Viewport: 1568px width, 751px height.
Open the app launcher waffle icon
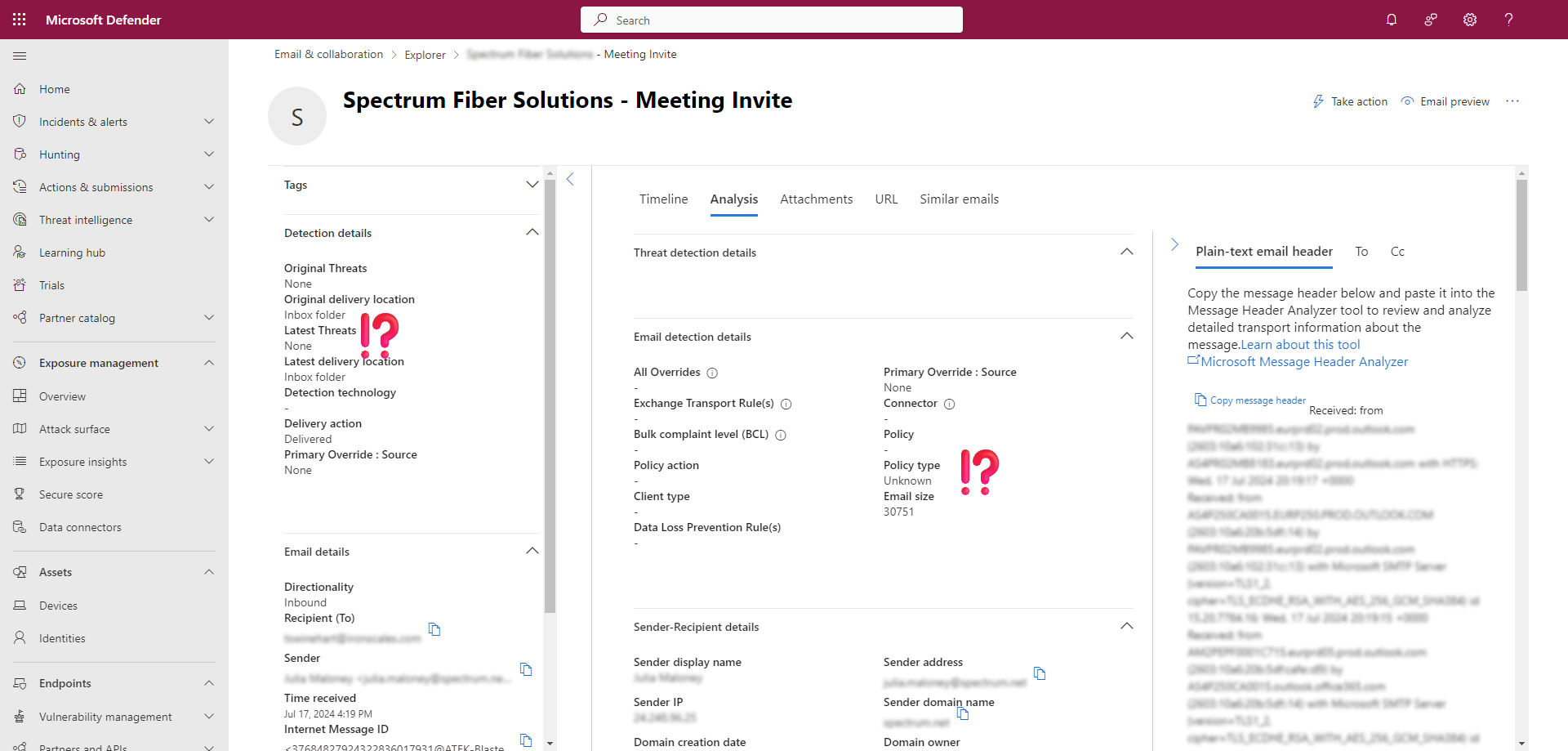pyautogui.click(x=20, y=20)
